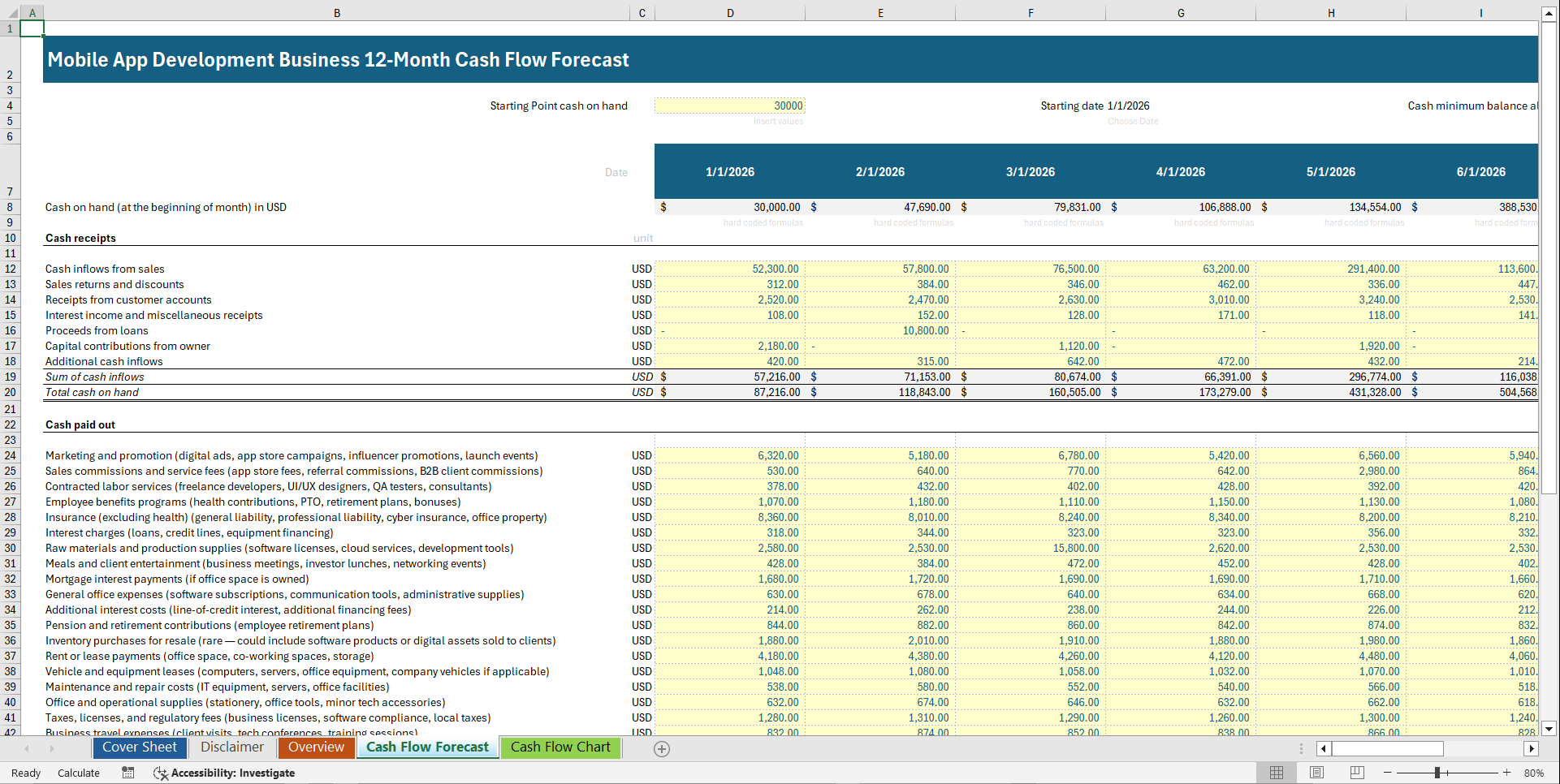Click the left sheet navigation arrow
The image size is (1560, 784).
[x=25, y=748]
